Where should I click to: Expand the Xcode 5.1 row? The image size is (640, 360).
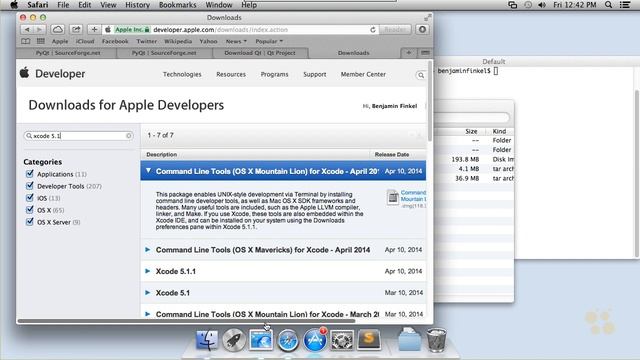[x=148, y=293]
